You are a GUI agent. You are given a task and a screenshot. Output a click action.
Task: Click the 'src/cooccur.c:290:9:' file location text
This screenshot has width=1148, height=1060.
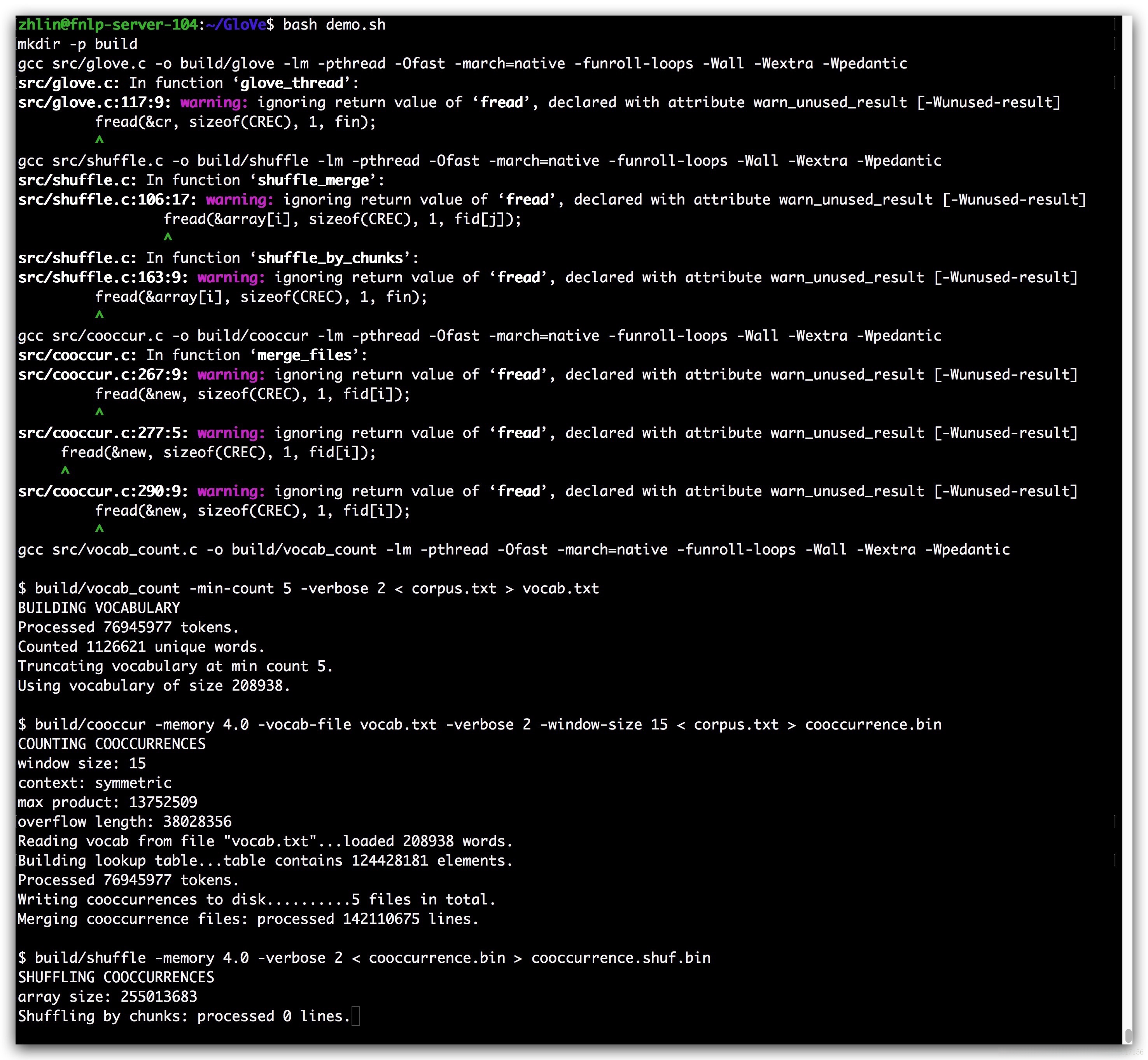tap(103, 491)
